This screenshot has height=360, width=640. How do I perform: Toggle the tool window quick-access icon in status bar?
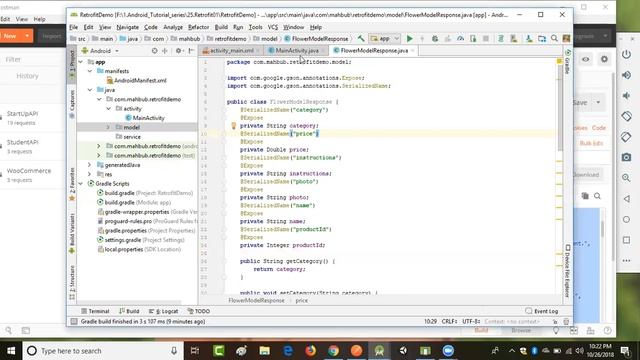point(74,322)
